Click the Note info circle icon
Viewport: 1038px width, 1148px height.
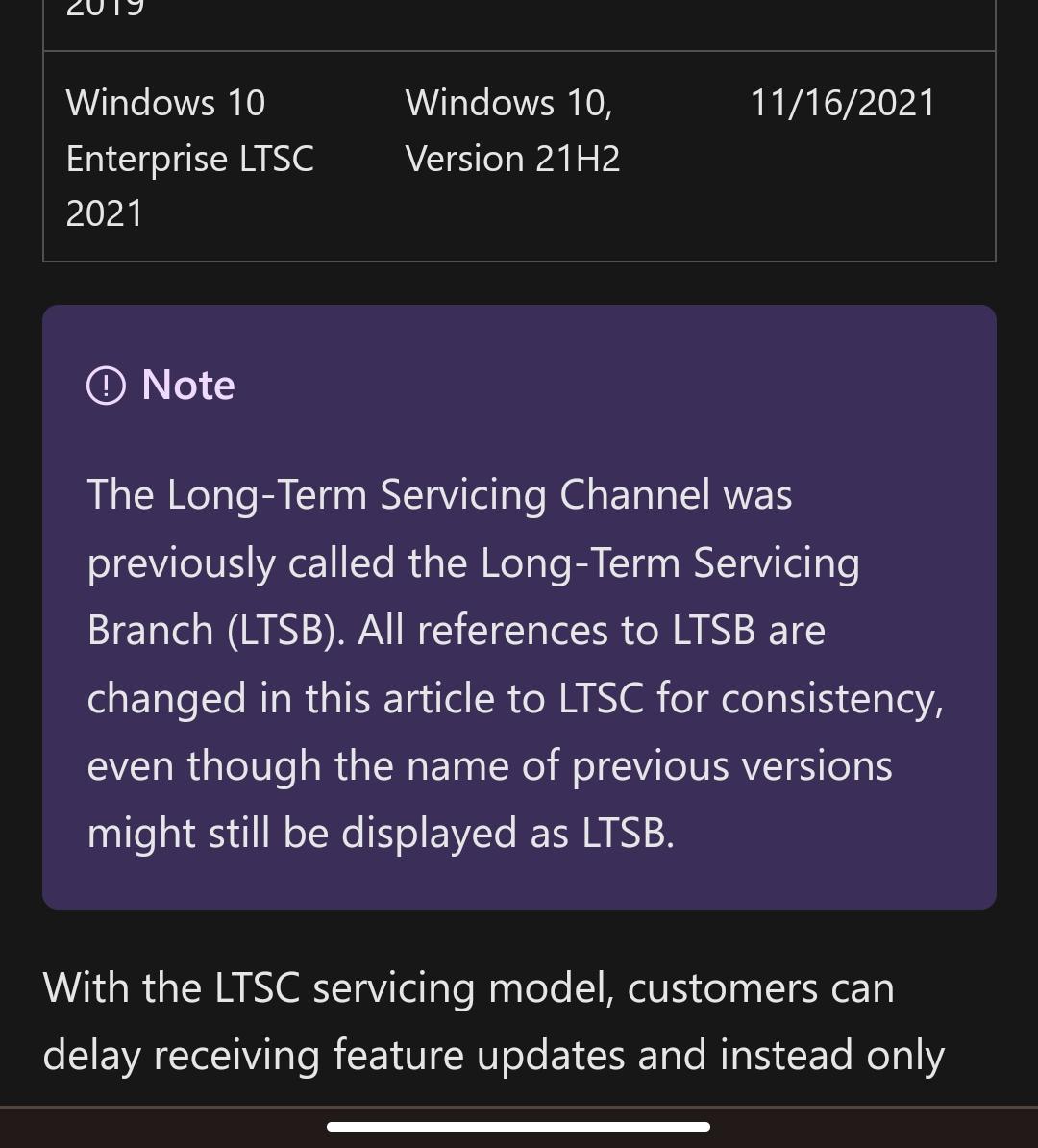click(x=106, y=387)
